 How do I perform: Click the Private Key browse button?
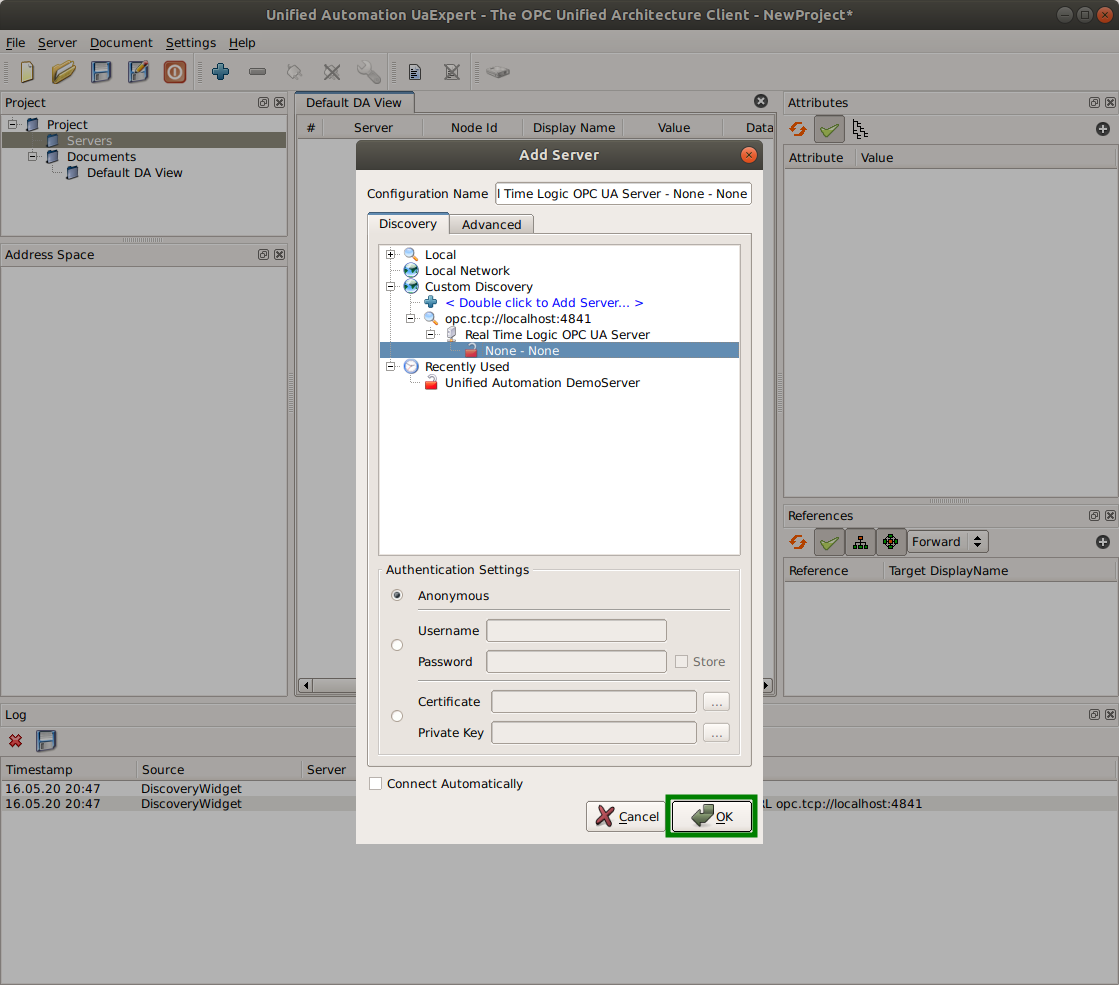click(x=716, y=732)
